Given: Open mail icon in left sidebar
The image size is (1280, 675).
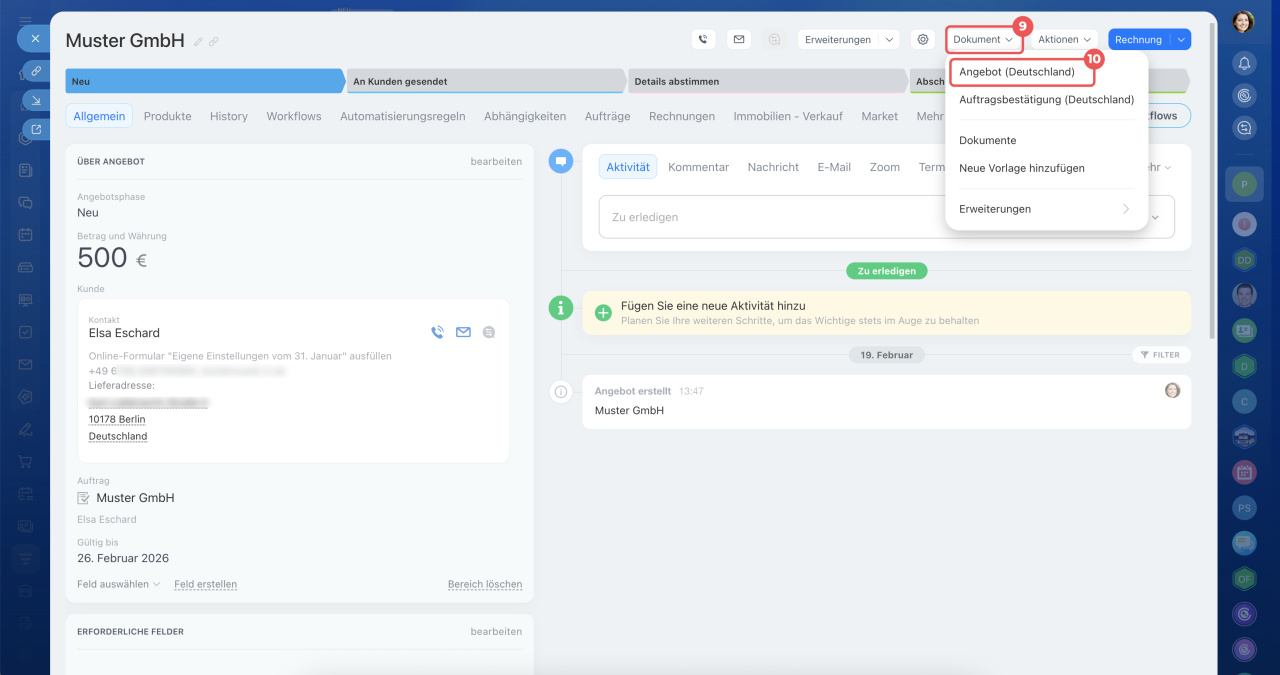Looking at the screenshot, I should (26, 364).
